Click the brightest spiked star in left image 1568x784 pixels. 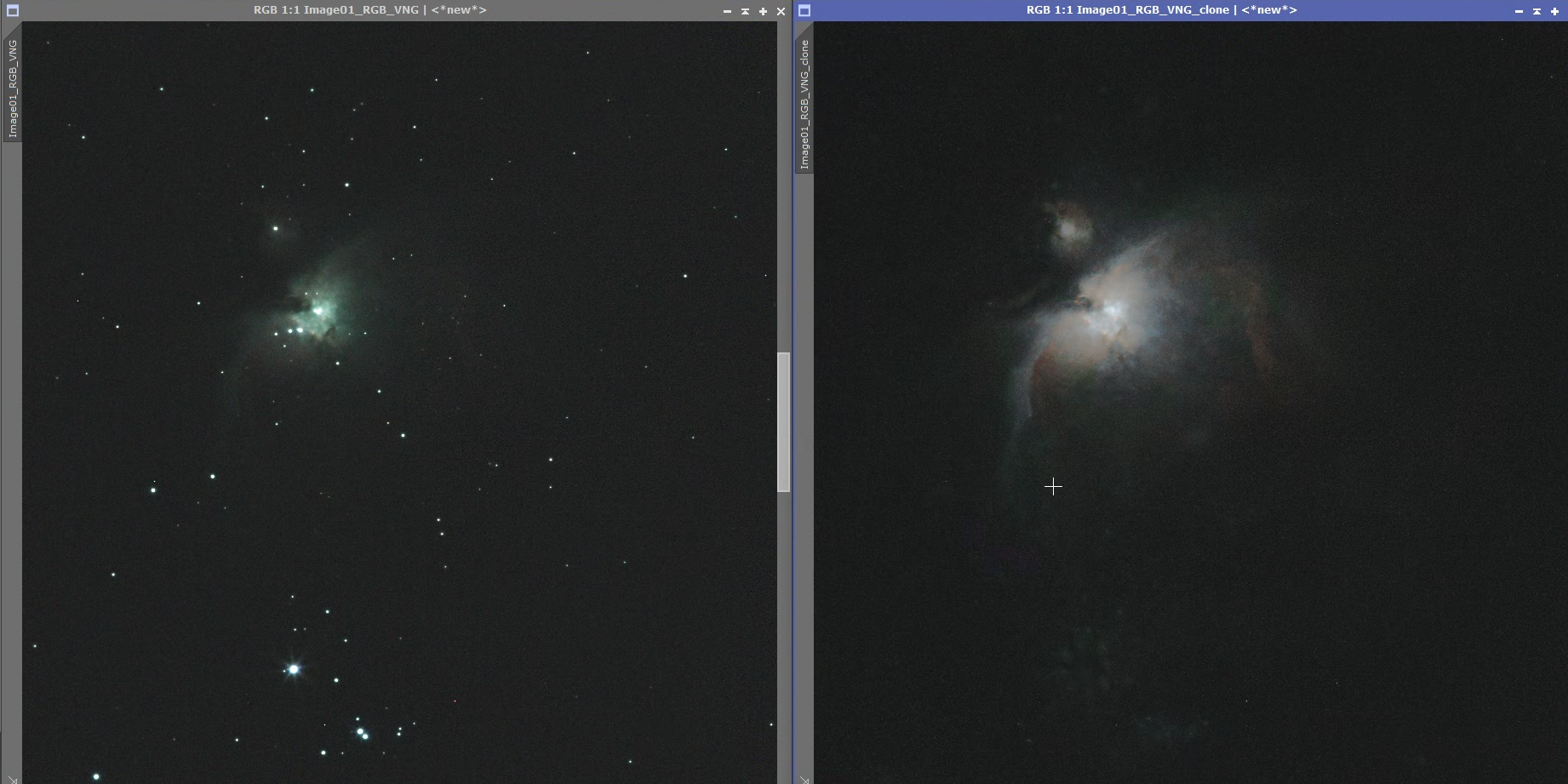point(294,669)
